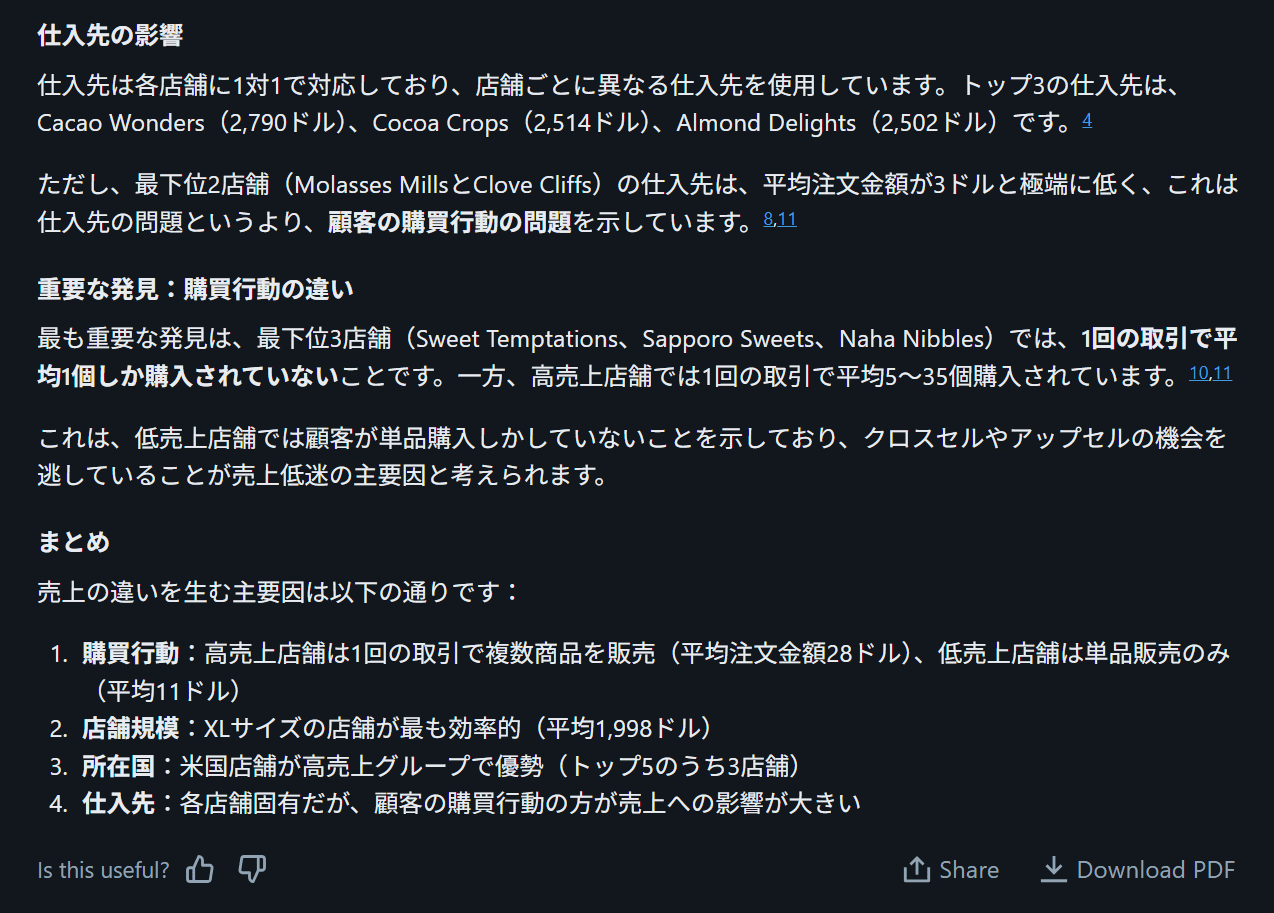
Task: Open citation 11 beside citation 10
Action: (x=1222, y=374)
